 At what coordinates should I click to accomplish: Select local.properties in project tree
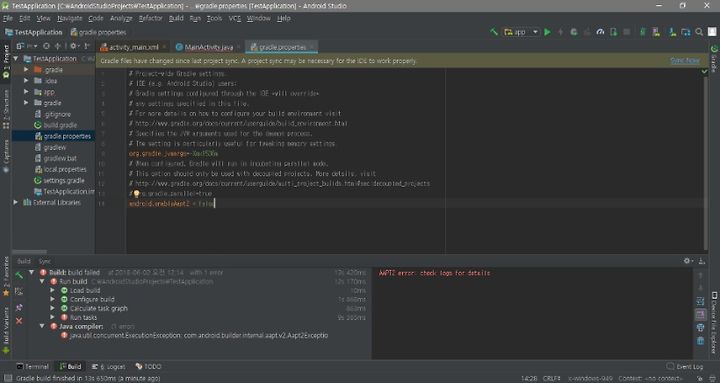[64, 169]
